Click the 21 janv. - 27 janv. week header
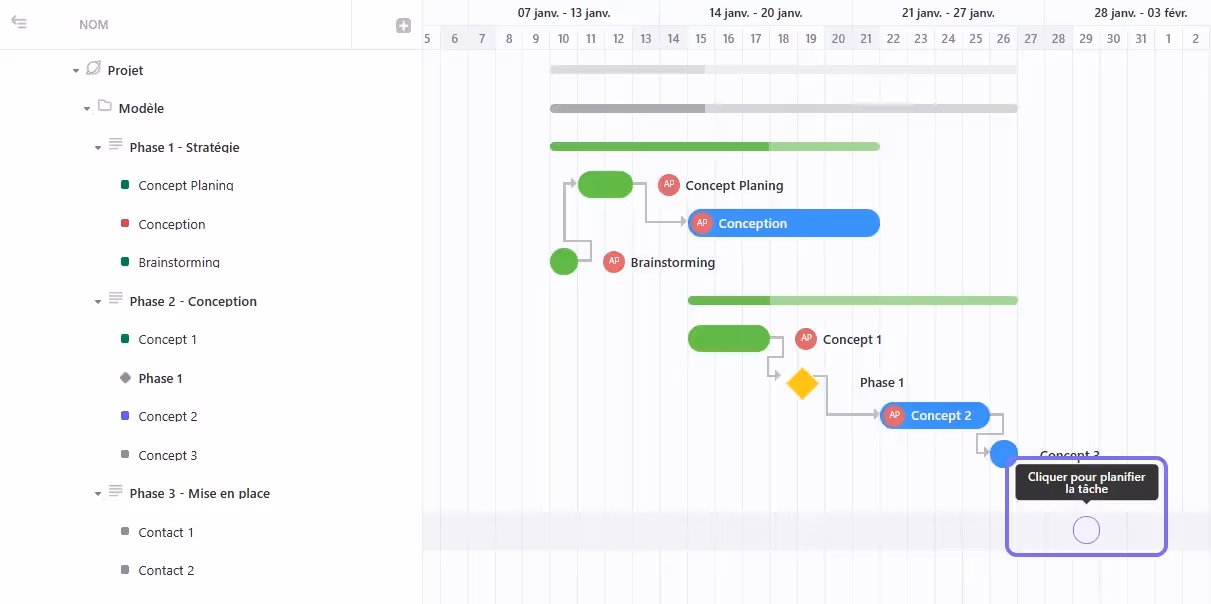Viewport: 1211px width, 604px height. [948, 13]
